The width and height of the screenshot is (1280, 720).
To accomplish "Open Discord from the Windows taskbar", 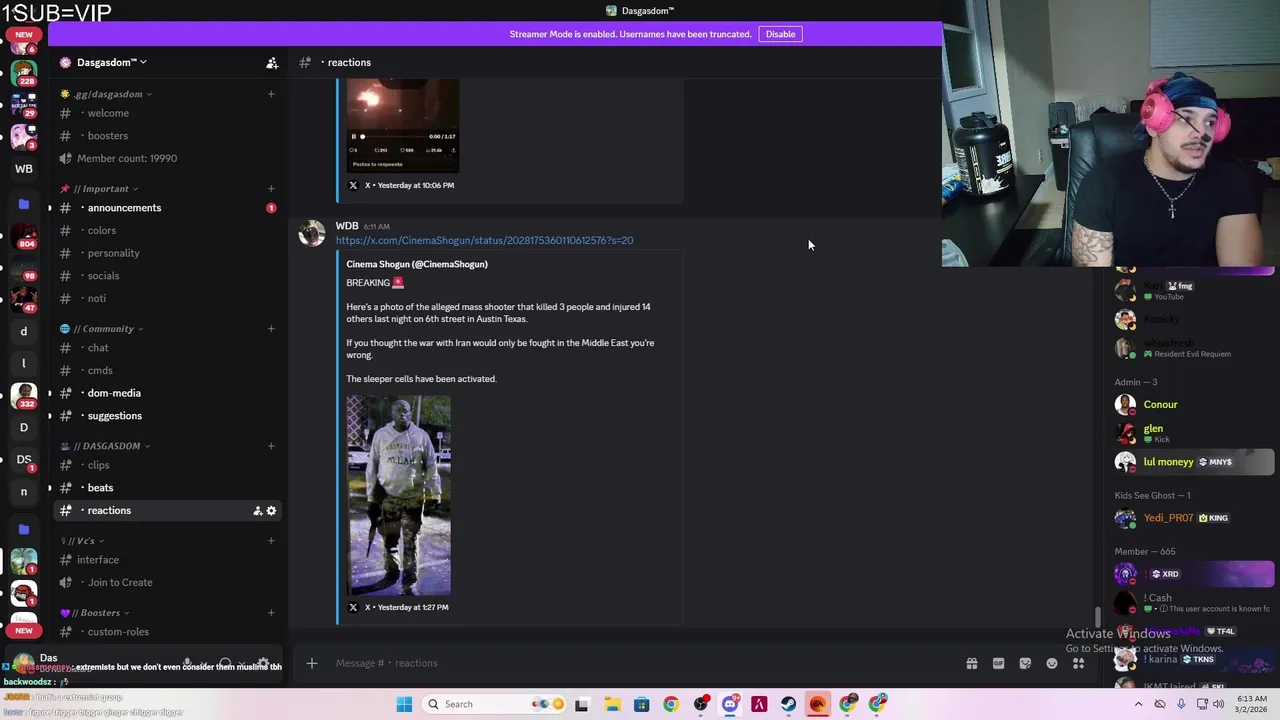I will click(x=730, y=704).
